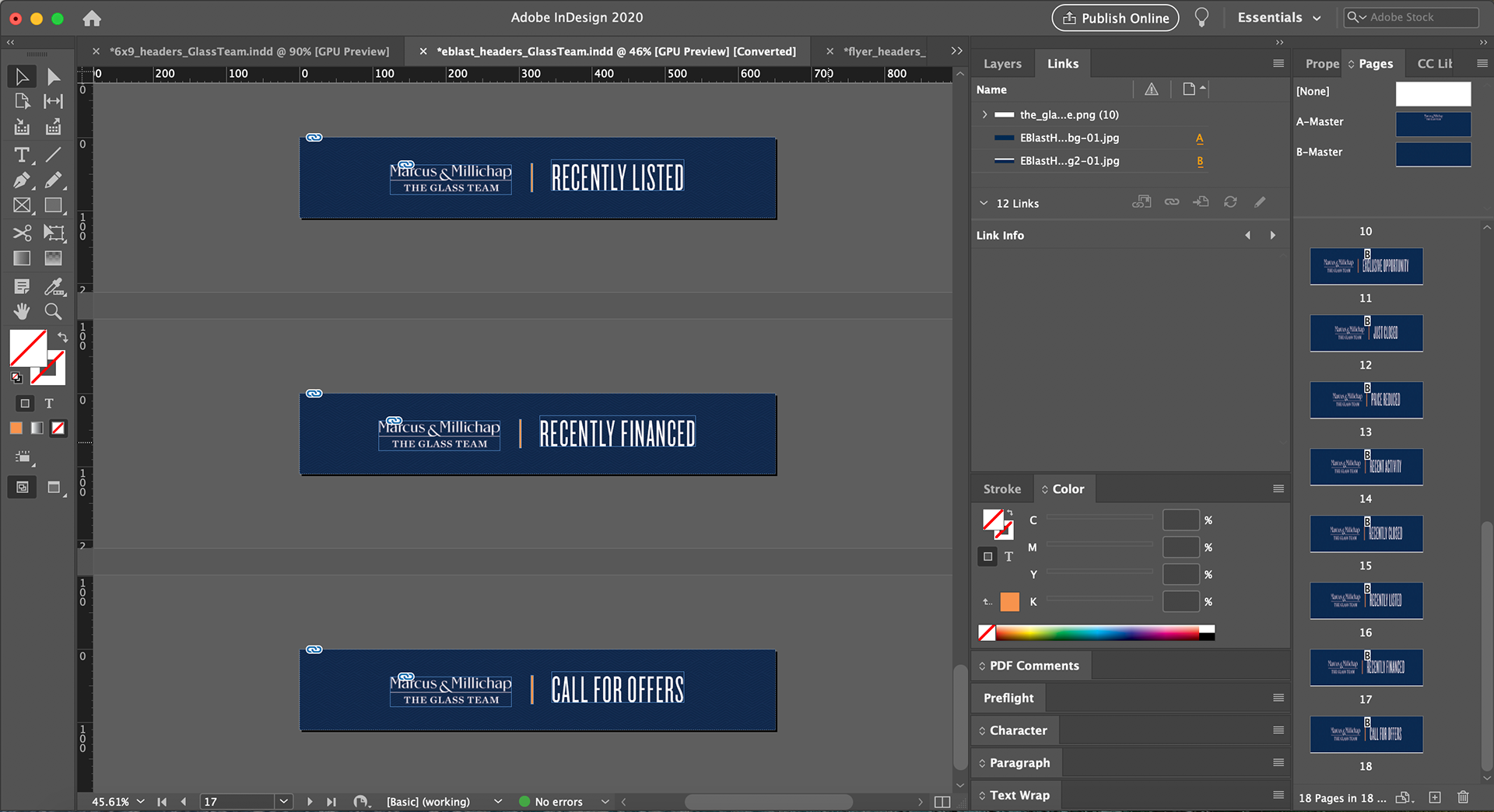Pick the Eyedropper tool
Viewport: 1494px width, 812px height.
point(53,286)
